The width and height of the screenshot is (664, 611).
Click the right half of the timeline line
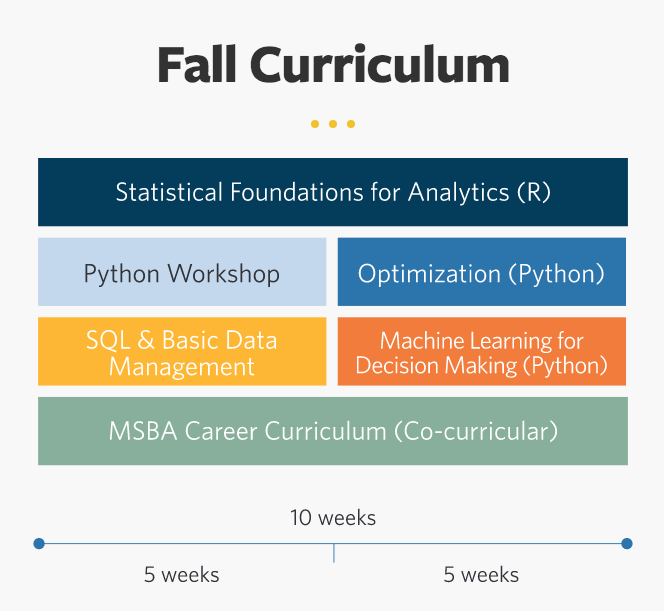point(480,543)
